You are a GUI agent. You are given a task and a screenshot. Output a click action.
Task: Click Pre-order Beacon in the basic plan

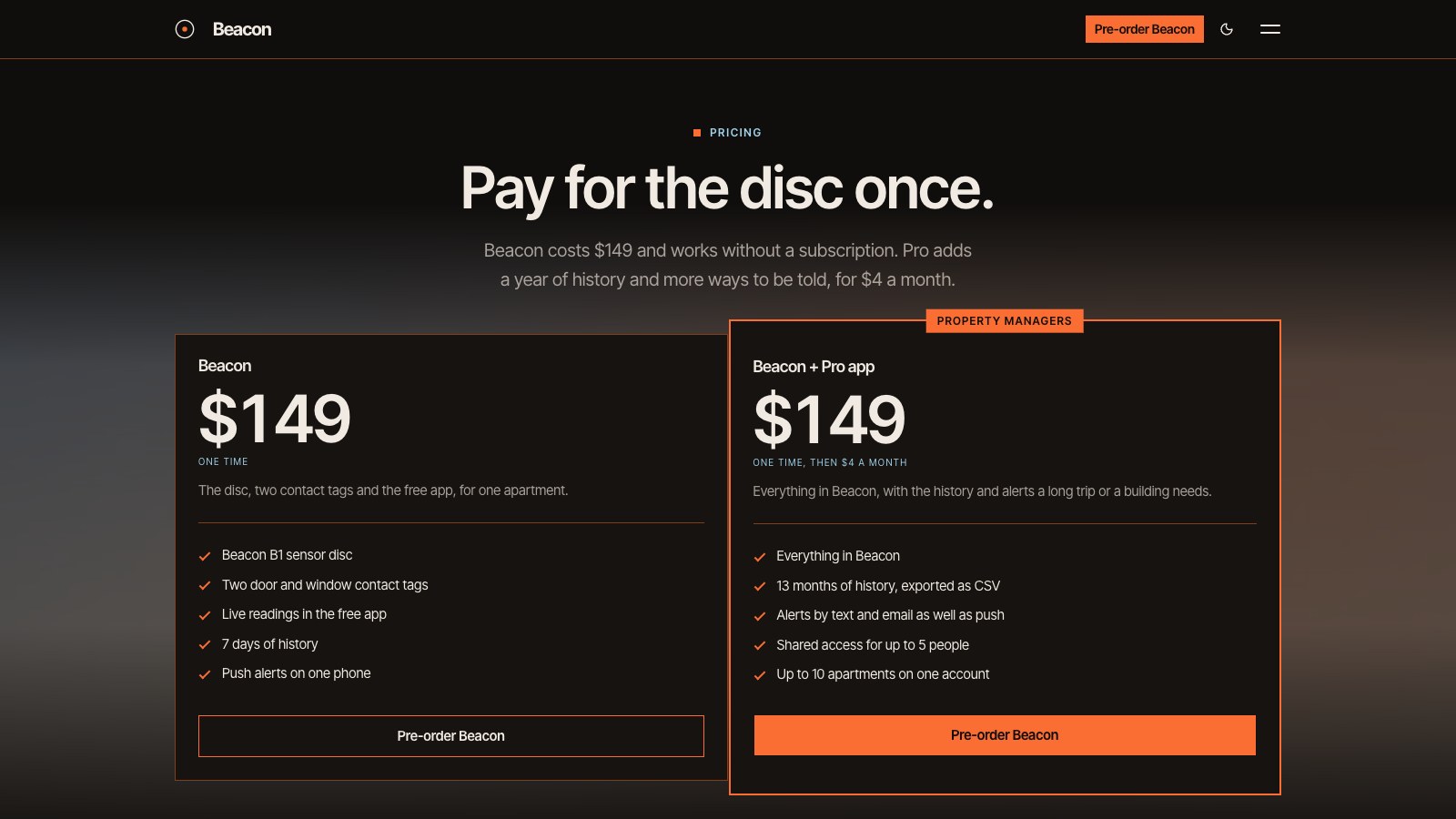click(x=451, y=736)
